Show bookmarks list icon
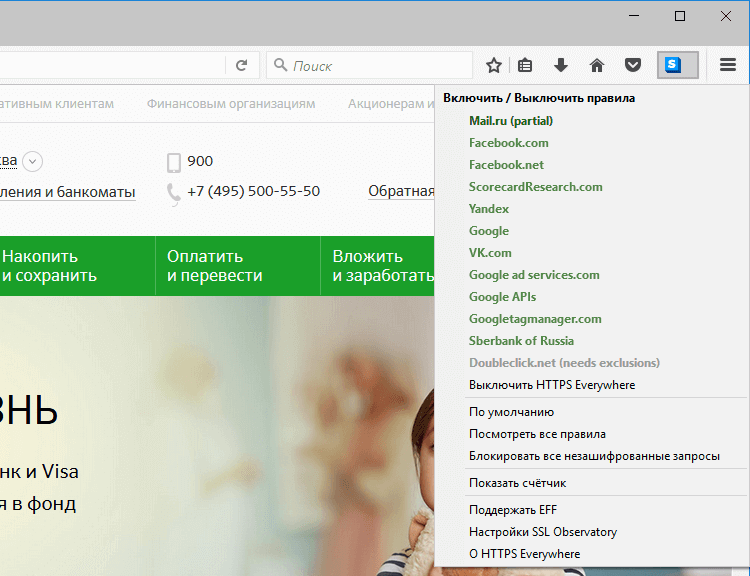750x576 pixels. click(x=525, y=65)
